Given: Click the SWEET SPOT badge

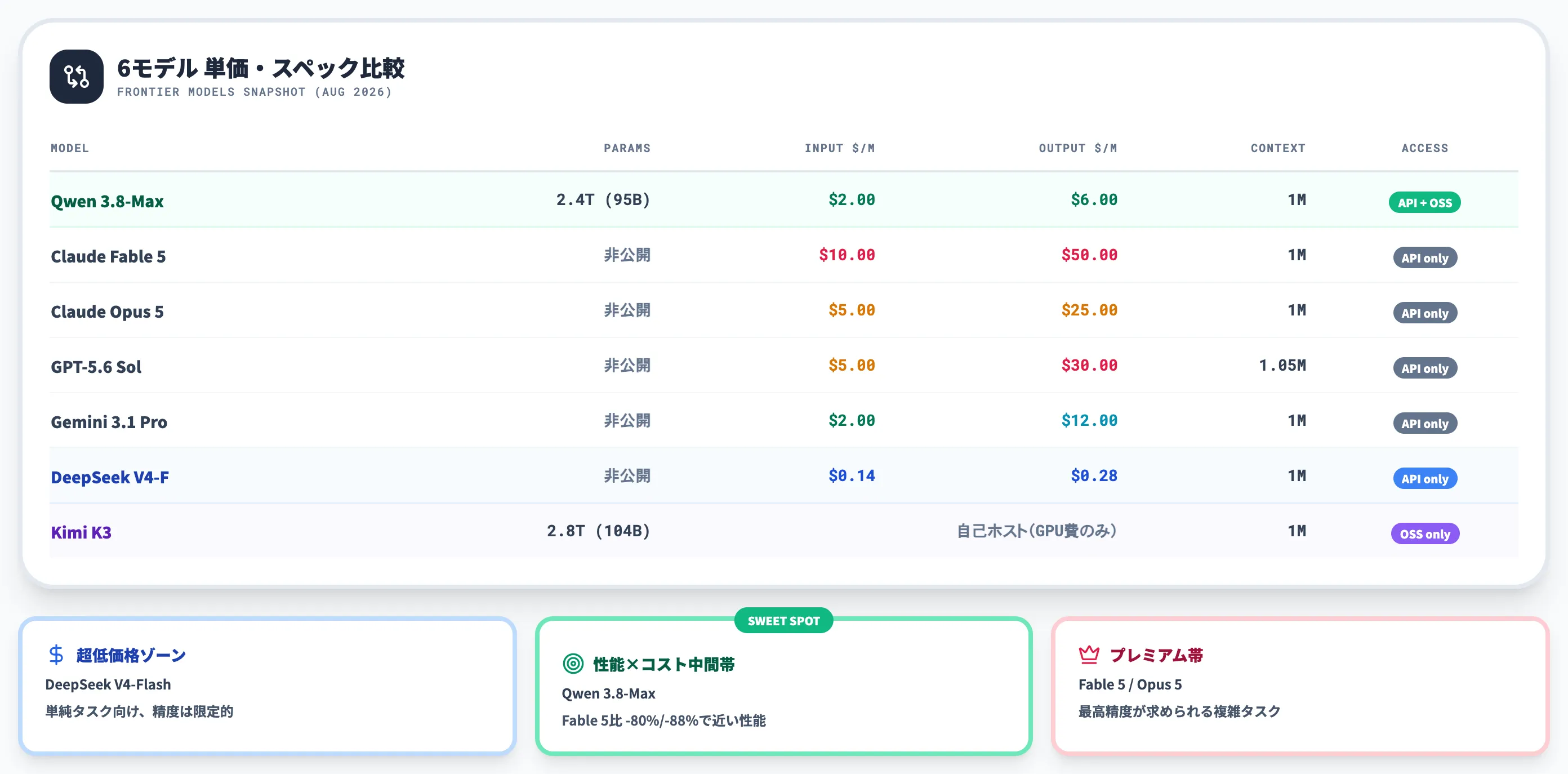Looking at the screenshot, I should point(783,621).
